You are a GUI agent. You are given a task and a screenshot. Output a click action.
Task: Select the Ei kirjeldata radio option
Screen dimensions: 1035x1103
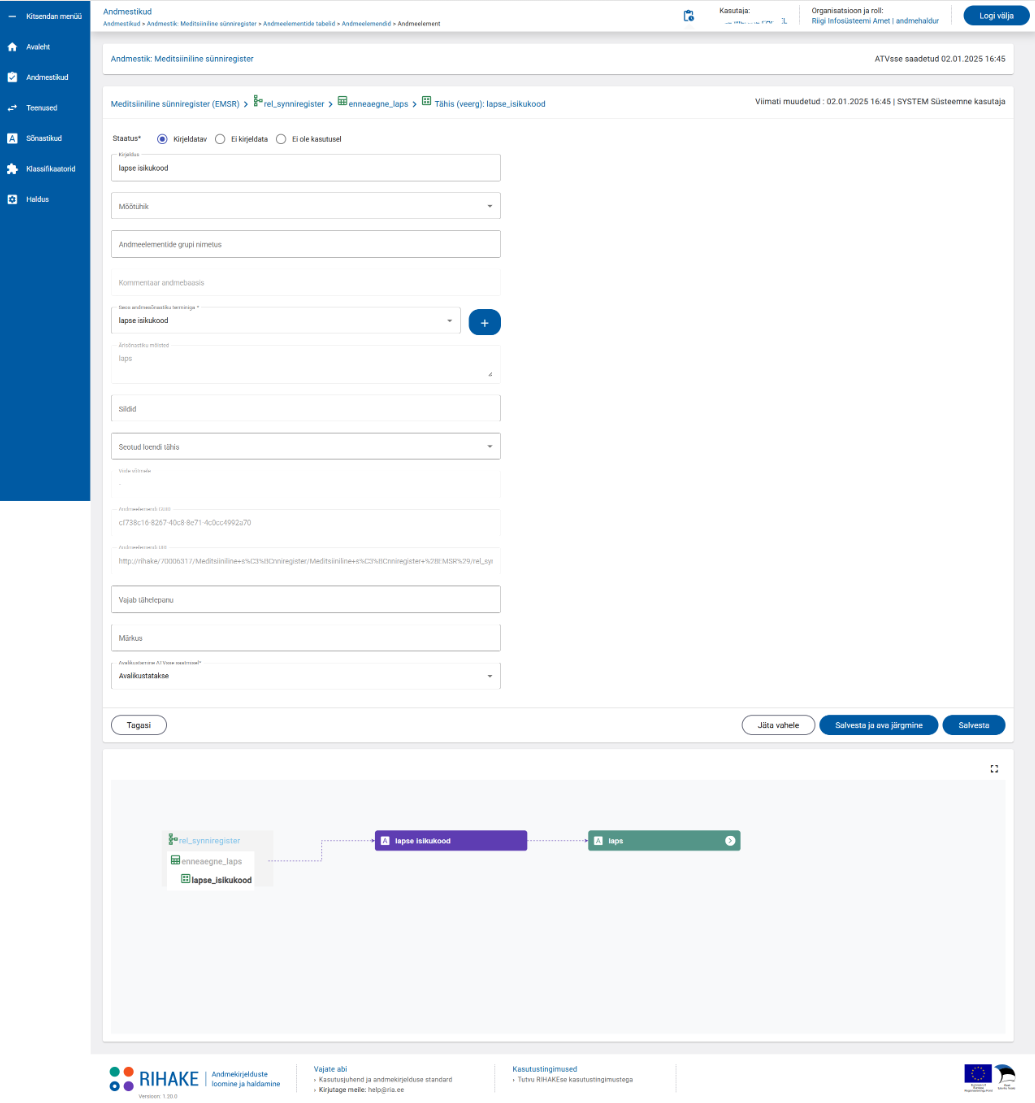tap(220, 139)
